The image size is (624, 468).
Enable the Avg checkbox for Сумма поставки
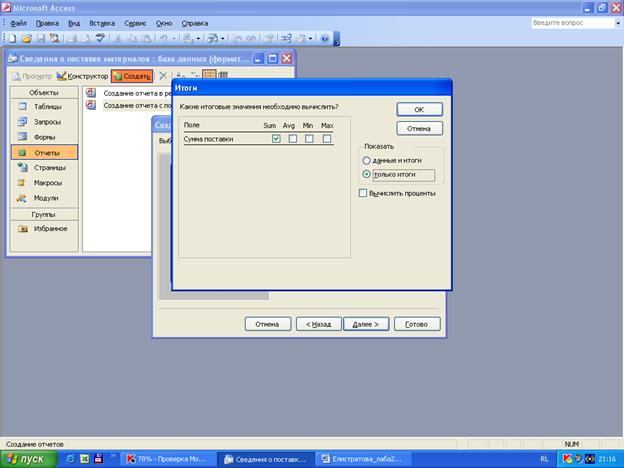(293, 139)
